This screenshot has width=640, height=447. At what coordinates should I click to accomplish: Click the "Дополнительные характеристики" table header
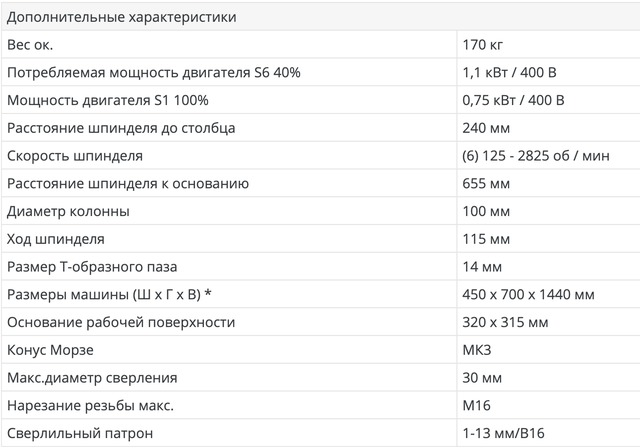[122, 17]
